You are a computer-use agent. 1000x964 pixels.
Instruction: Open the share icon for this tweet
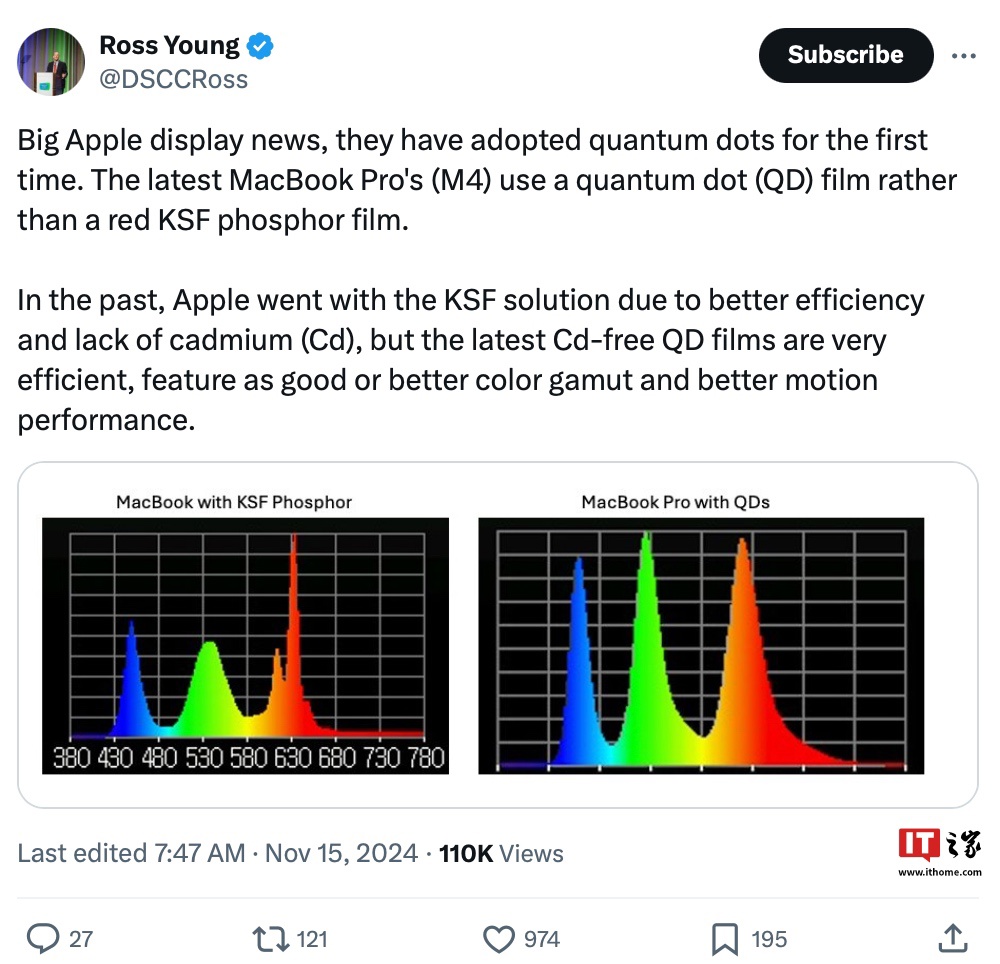[953, 938]
